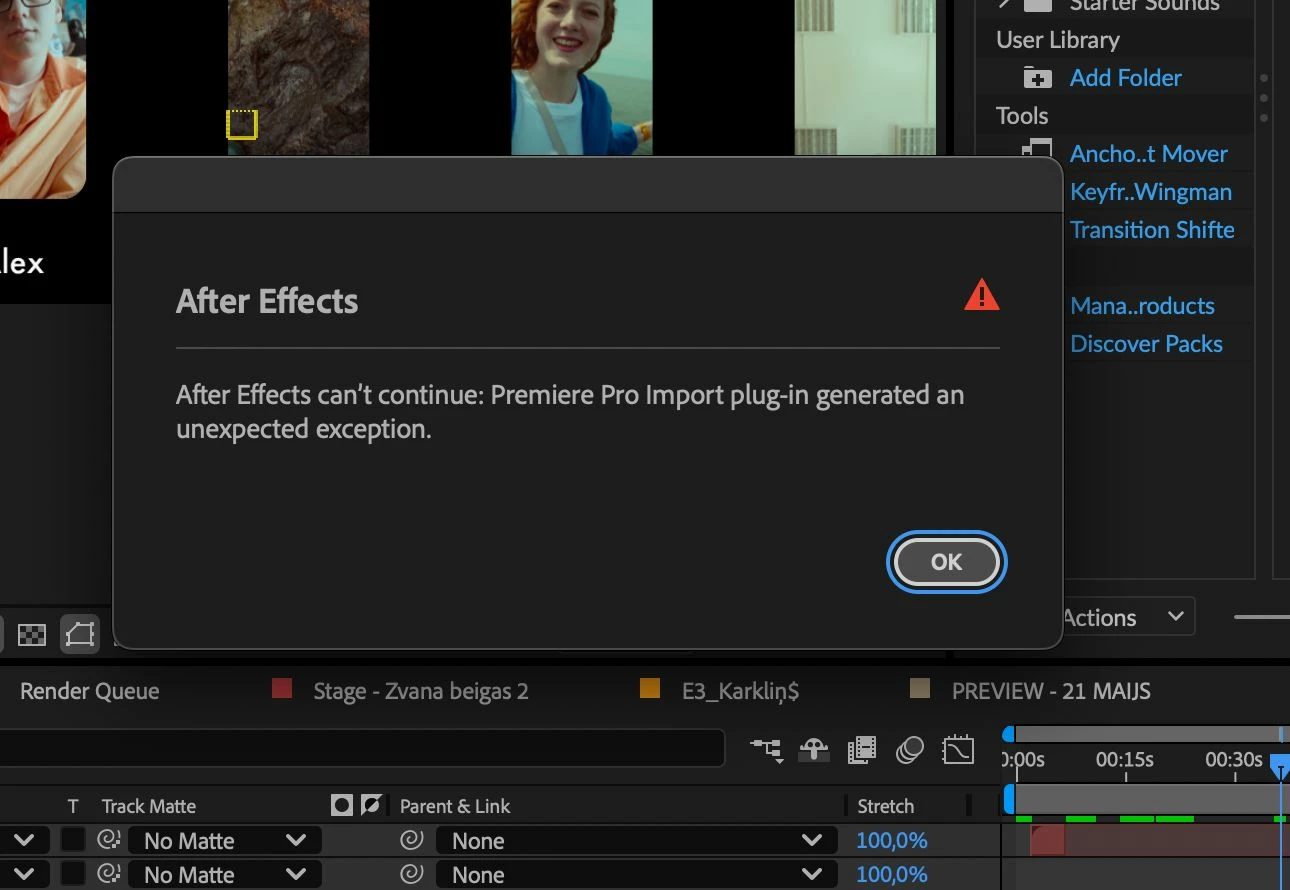Click track matte pick whip in first row
Screen dimensions: 1290x890
pyautogui.click(x=109, y=840)
